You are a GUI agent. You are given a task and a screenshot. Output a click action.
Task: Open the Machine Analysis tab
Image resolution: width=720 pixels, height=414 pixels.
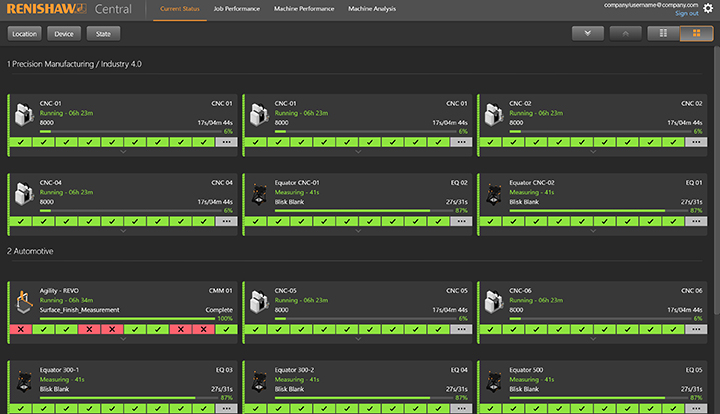[372, 9]
